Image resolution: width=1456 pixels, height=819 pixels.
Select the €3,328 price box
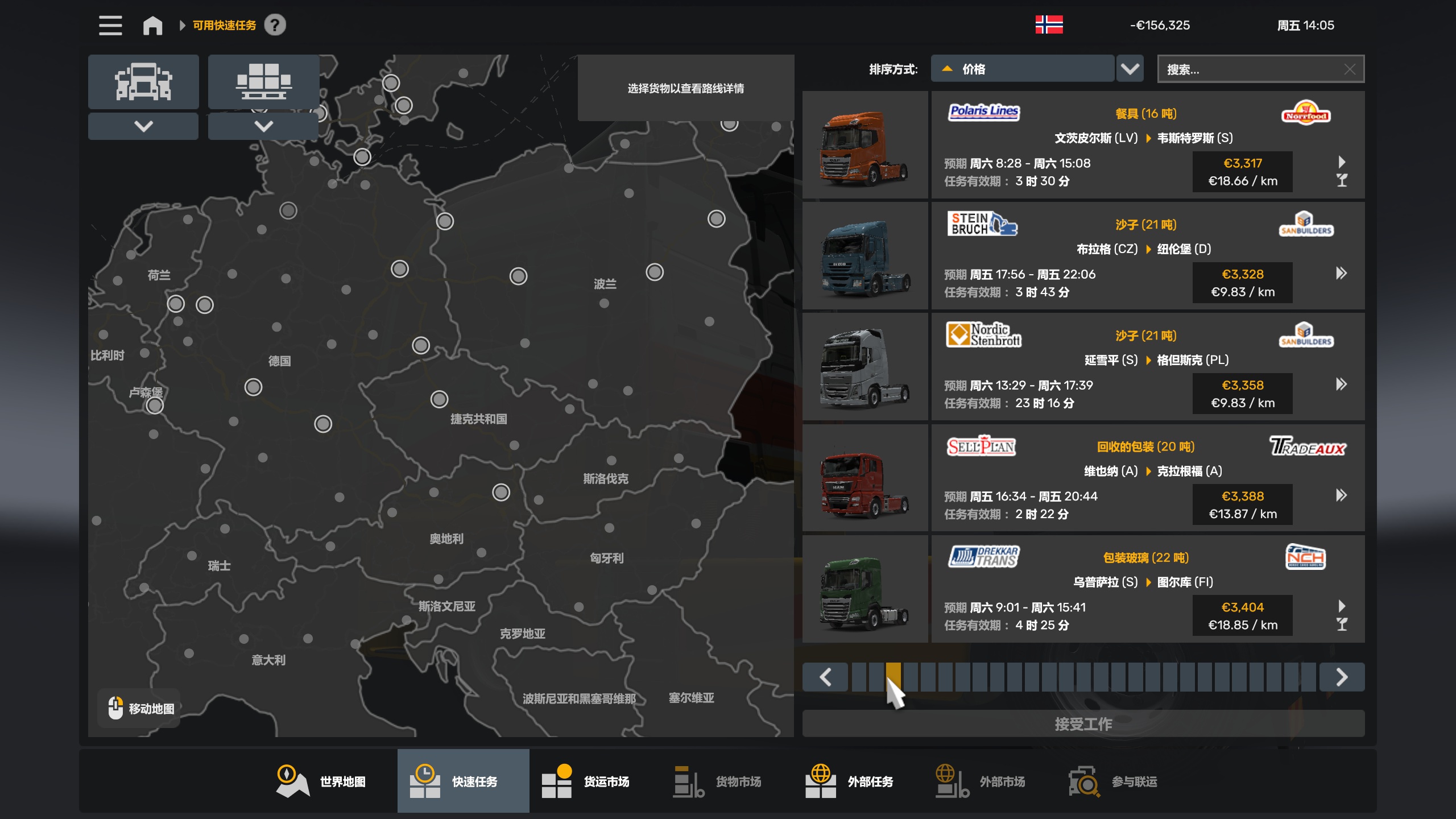1243,283
